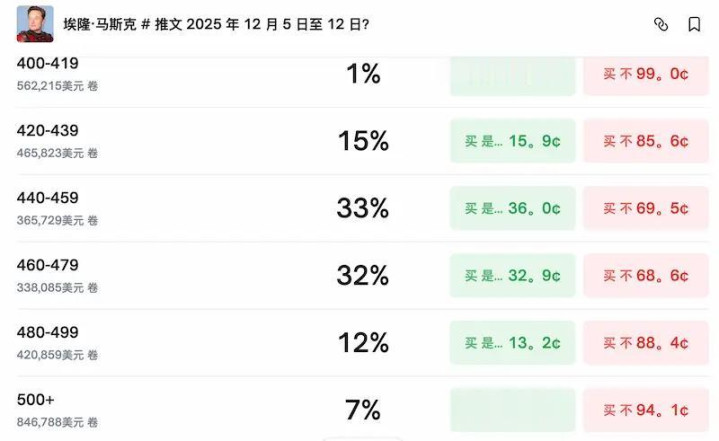Buy No at 99.0¢ for 400-419

pyautogui.click(x=645, y=75)
